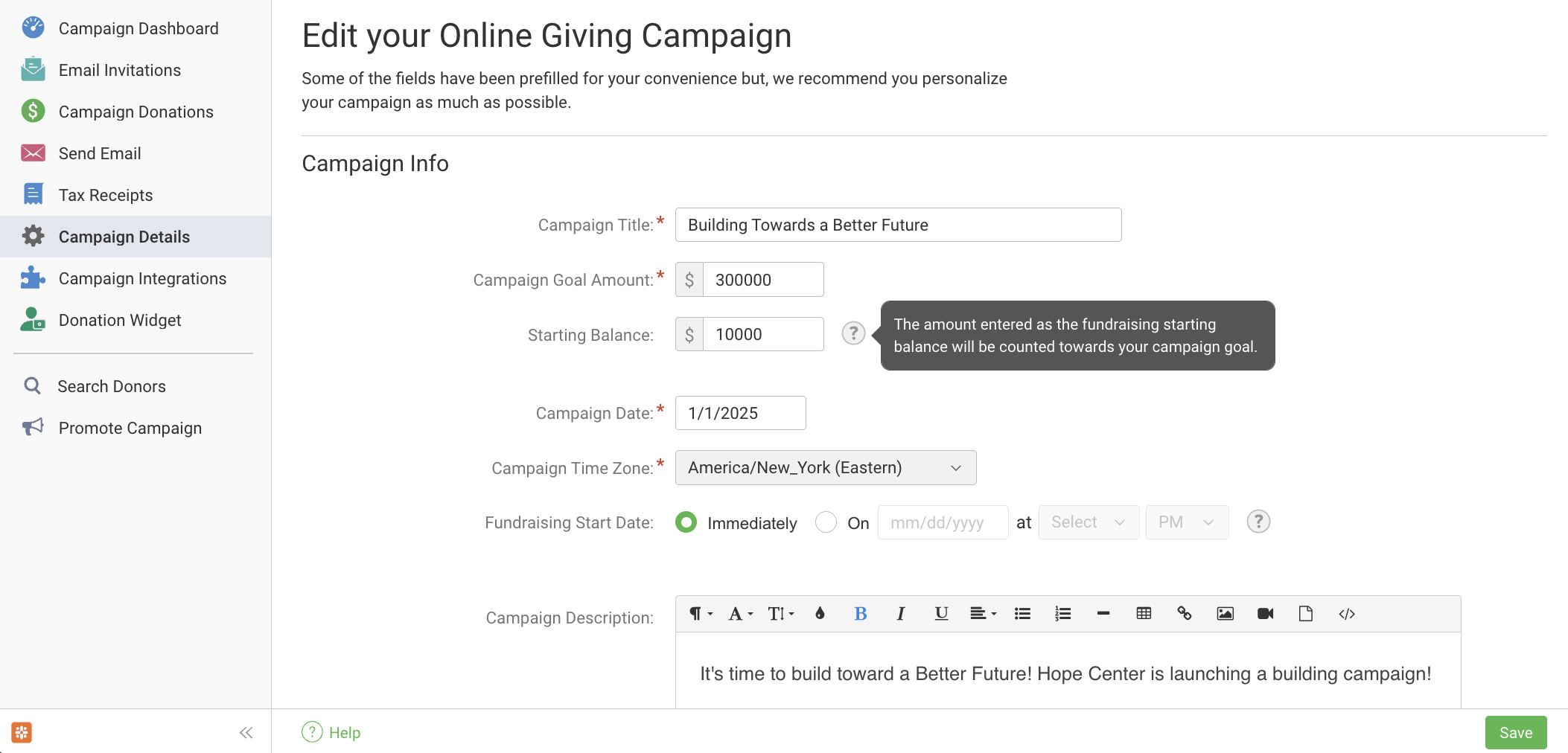Screen dimensions: 1568x753
Task: Insert a table in the editor
Action: pyautogui.click(x=1144, y=614)
